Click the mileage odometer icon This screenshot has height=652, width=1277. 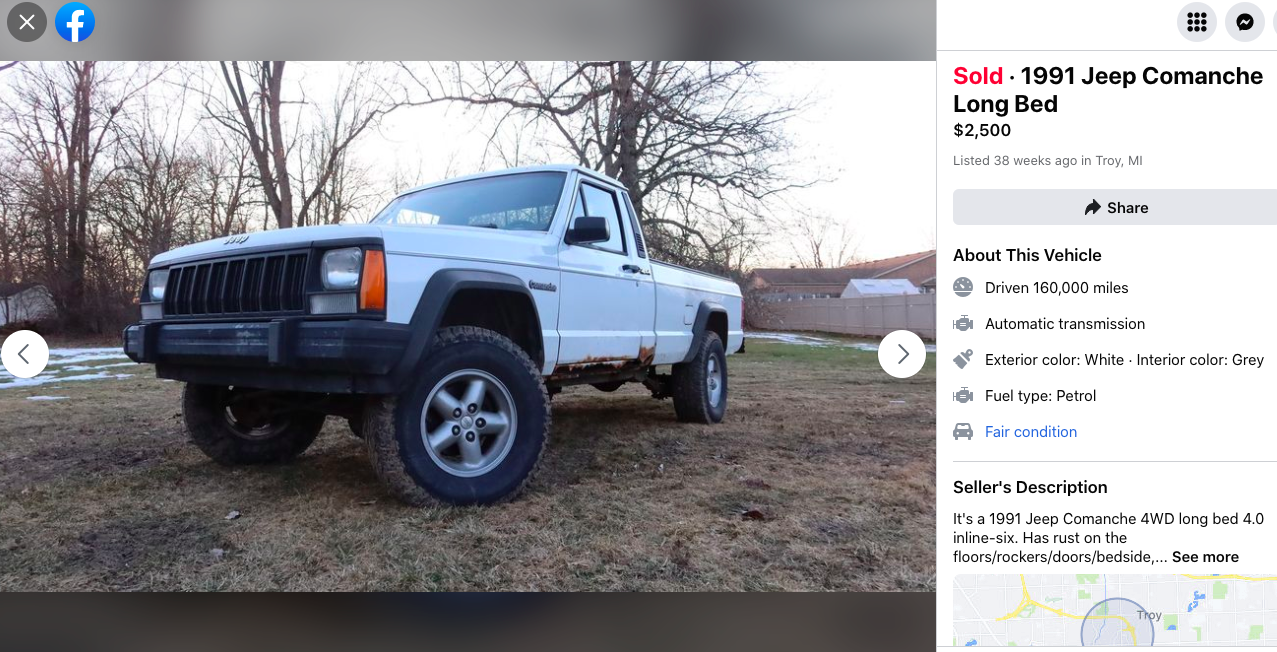pos(963,287)
